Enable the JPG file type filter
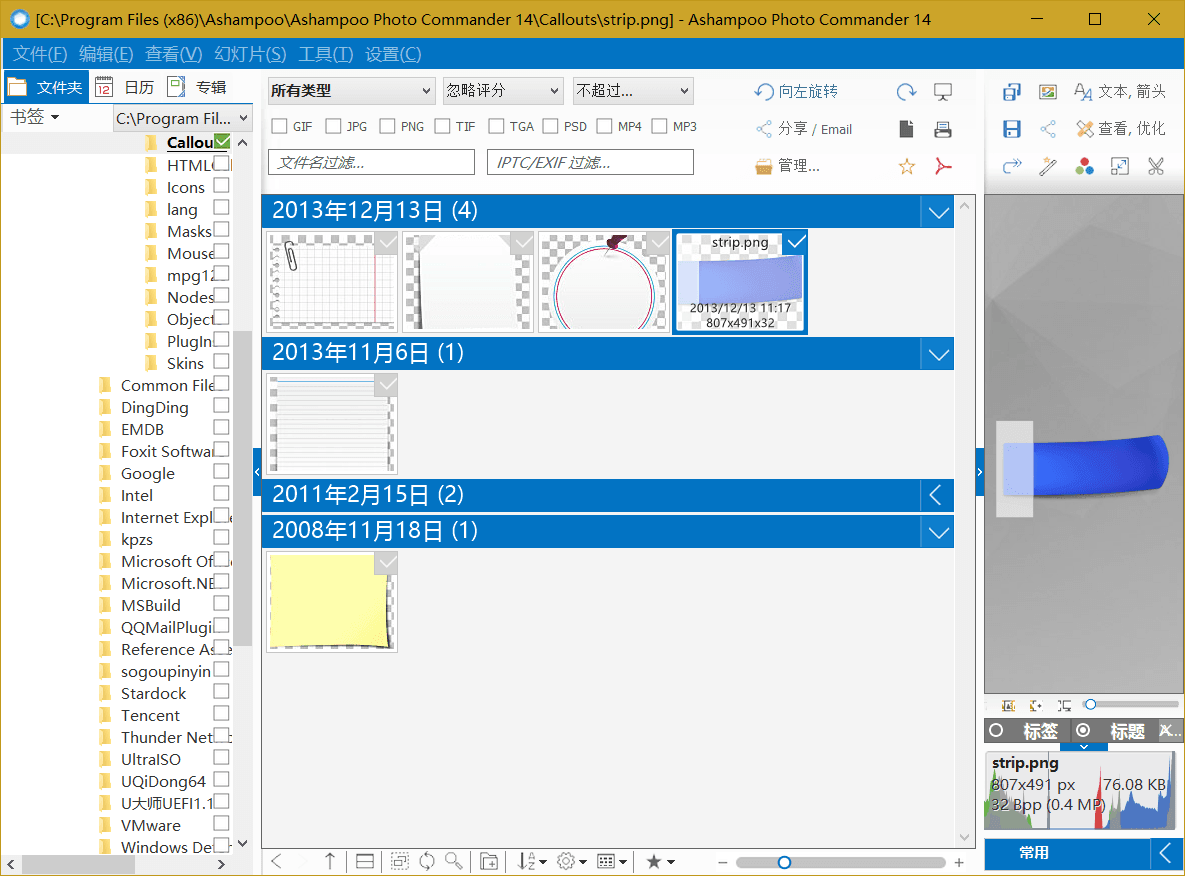This screenshot has height=876, width=1185. click(333, 126)
